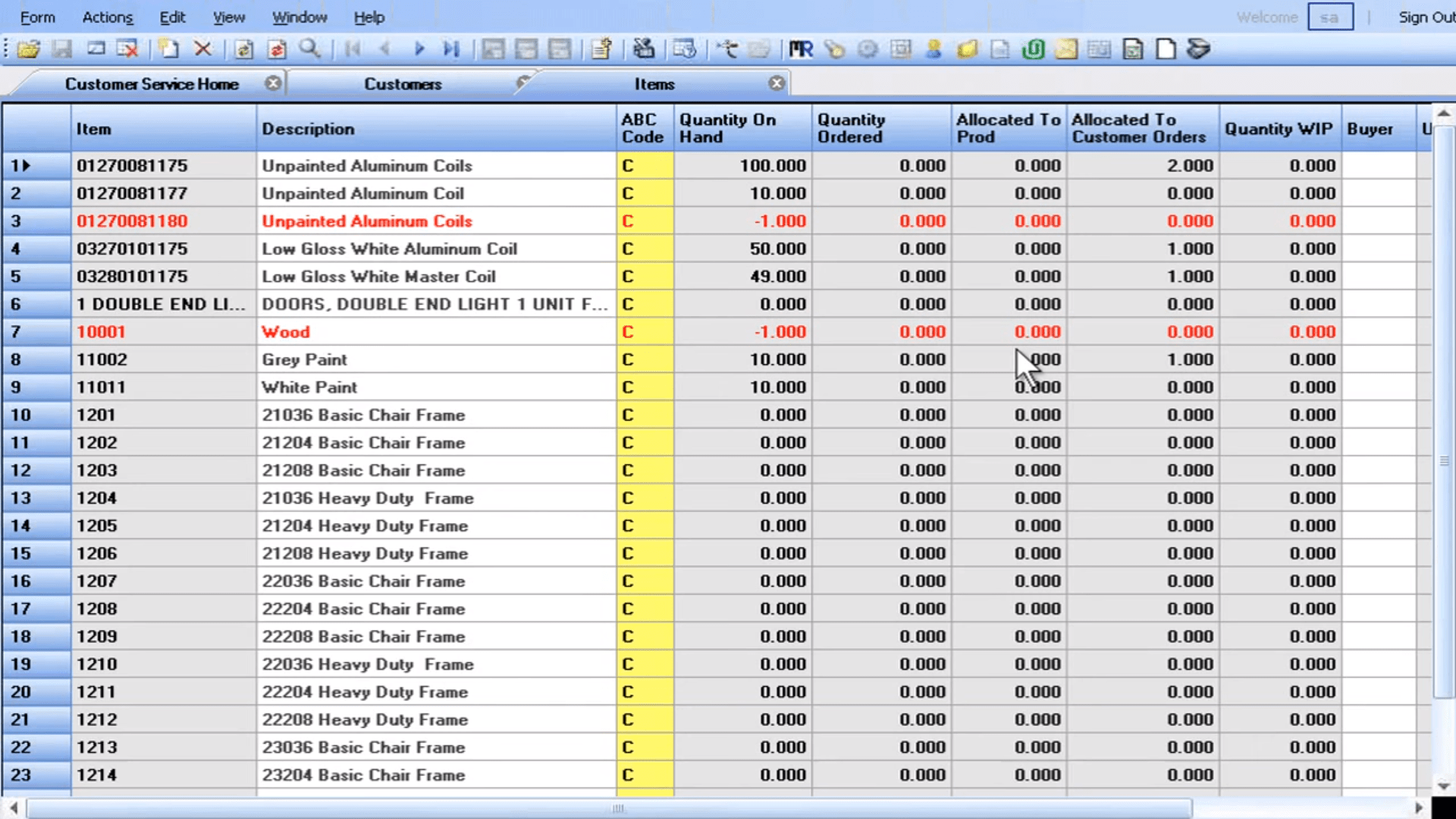Click the Allocated To Customer Orders header
Image resolution: width=1456 pixels, height=819 pixels.
coord(1143,129)
